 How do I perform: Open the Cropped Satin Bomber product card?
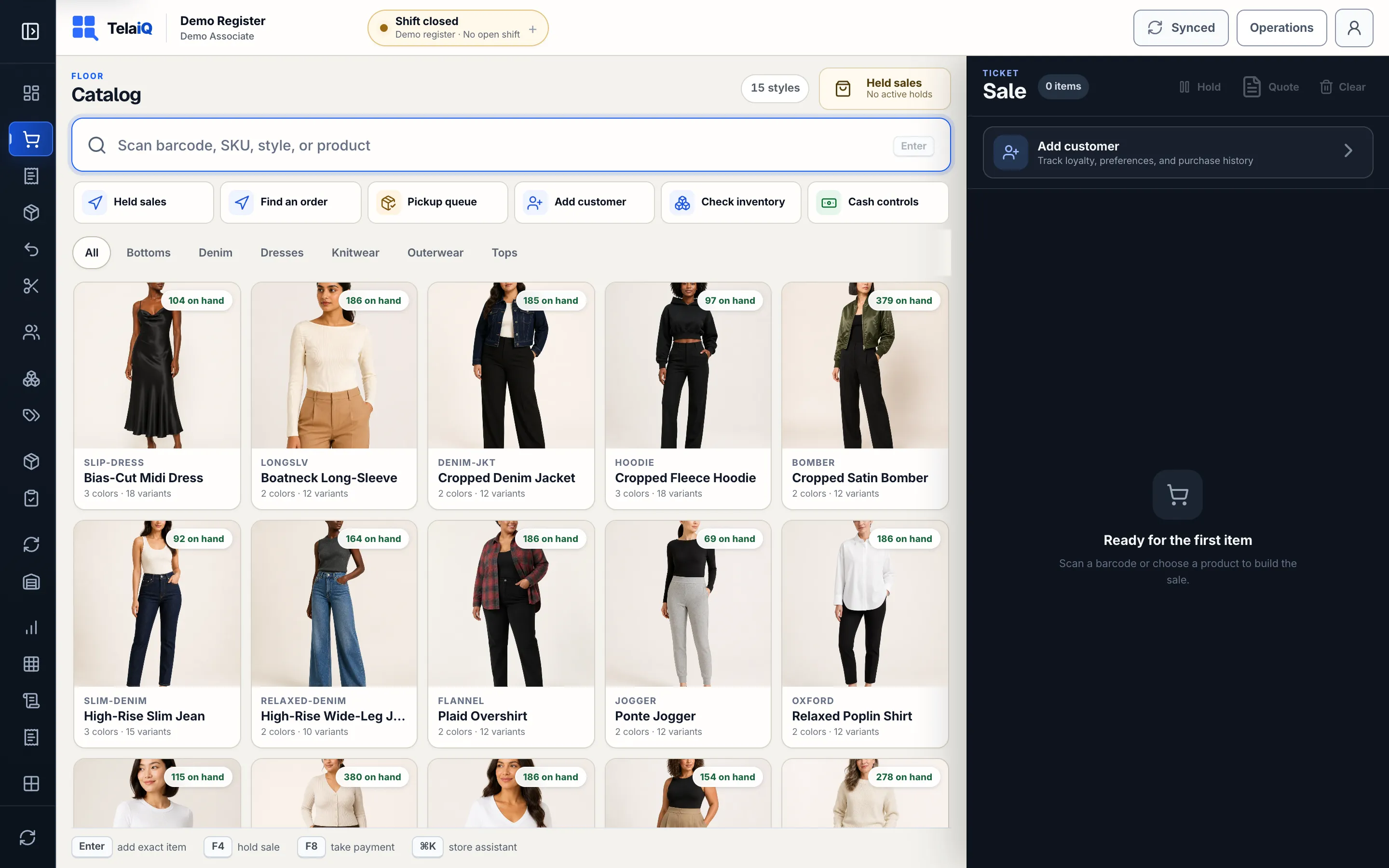(x=865, y=395)
